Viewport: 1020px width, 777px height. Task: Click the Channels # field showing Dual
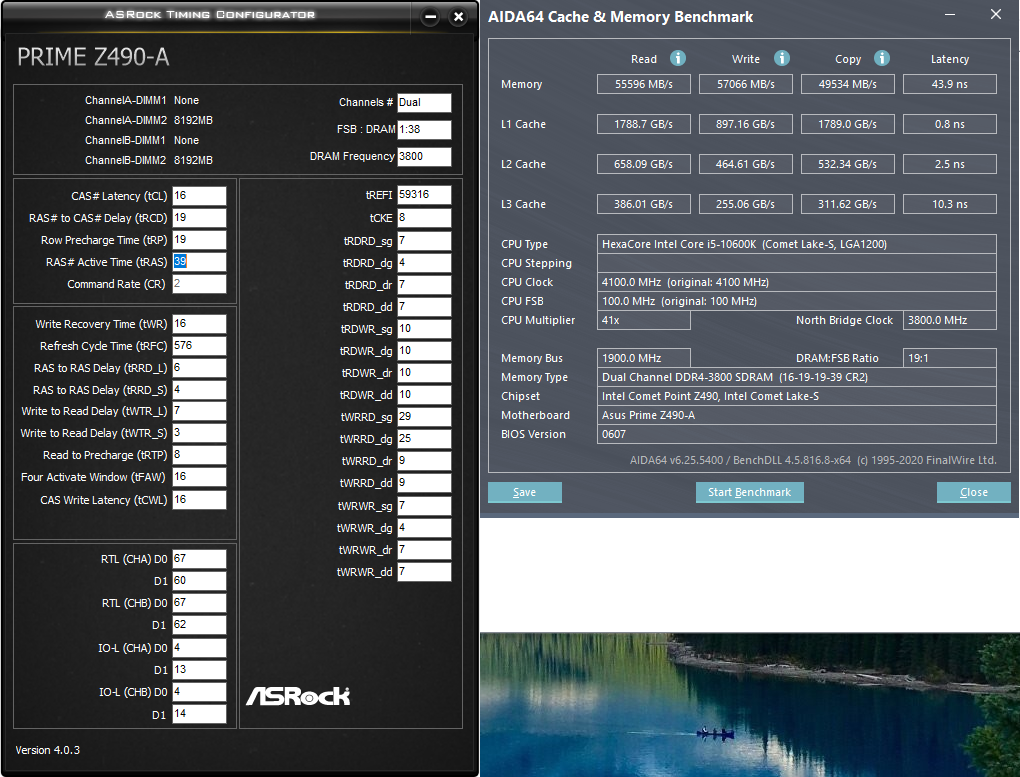click(x=424, y=103)
